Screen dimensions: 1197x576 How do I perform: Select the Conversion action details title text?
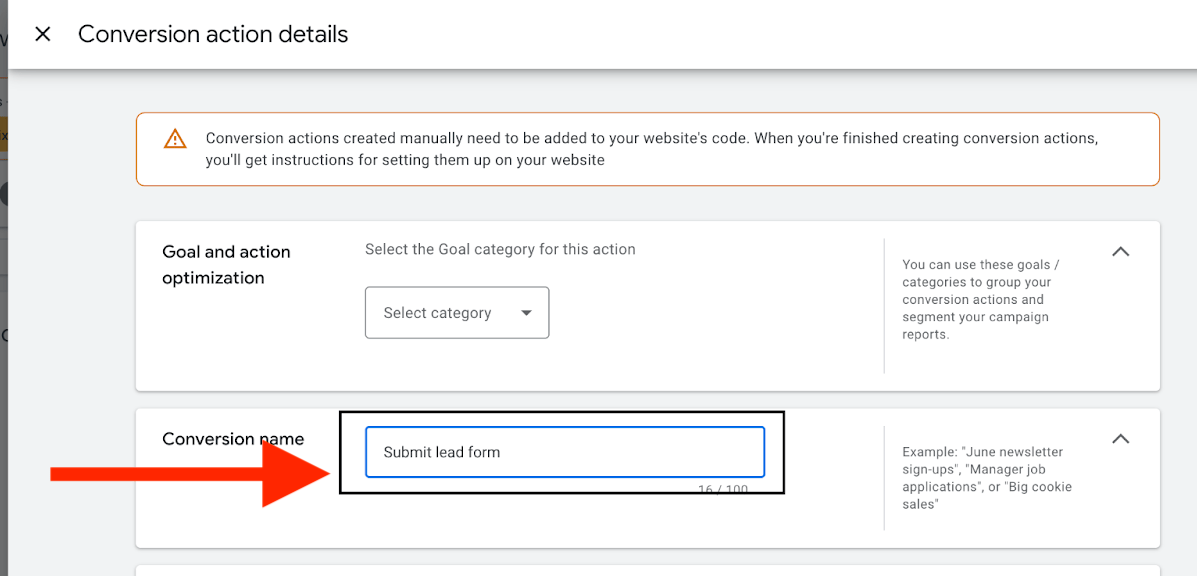[213, 33]
